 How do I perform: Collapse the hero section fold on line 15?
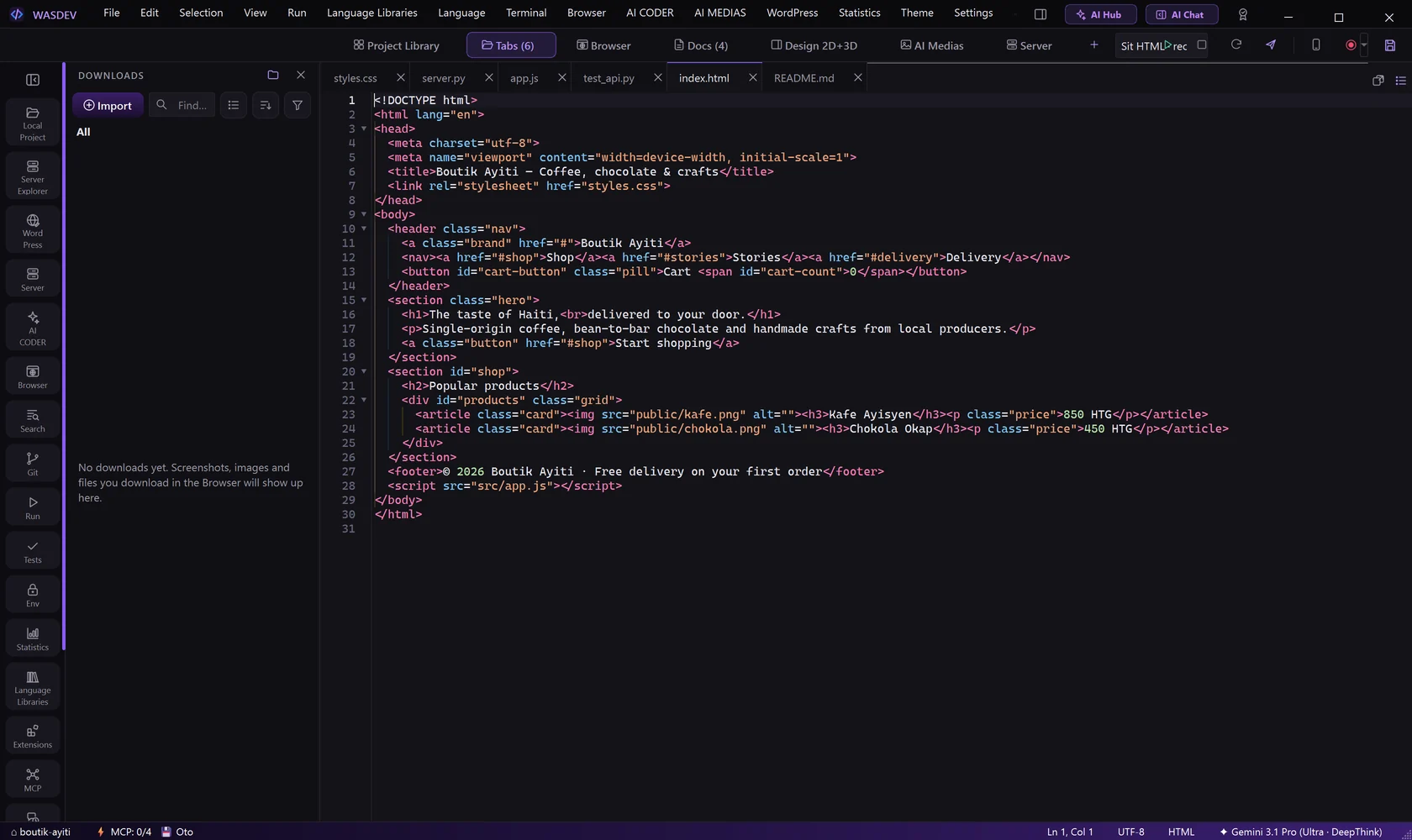364,300
